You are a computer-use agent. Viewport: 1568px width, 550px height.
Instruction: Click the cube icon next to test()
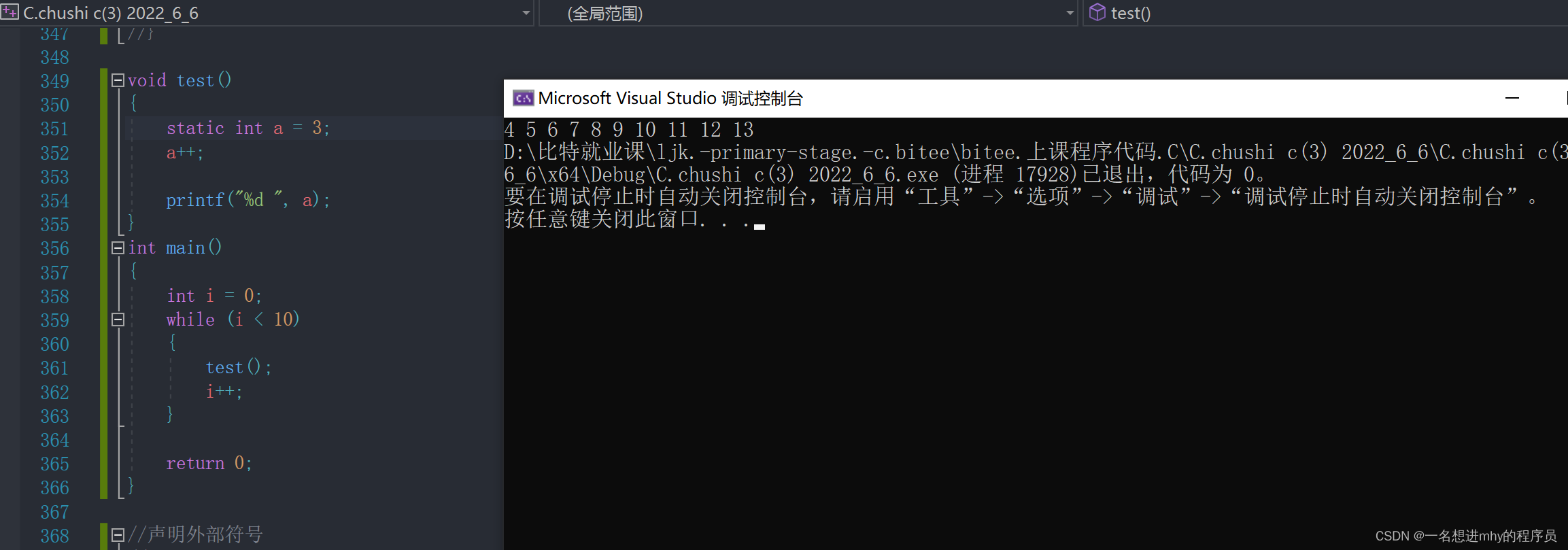[1097, 12]
